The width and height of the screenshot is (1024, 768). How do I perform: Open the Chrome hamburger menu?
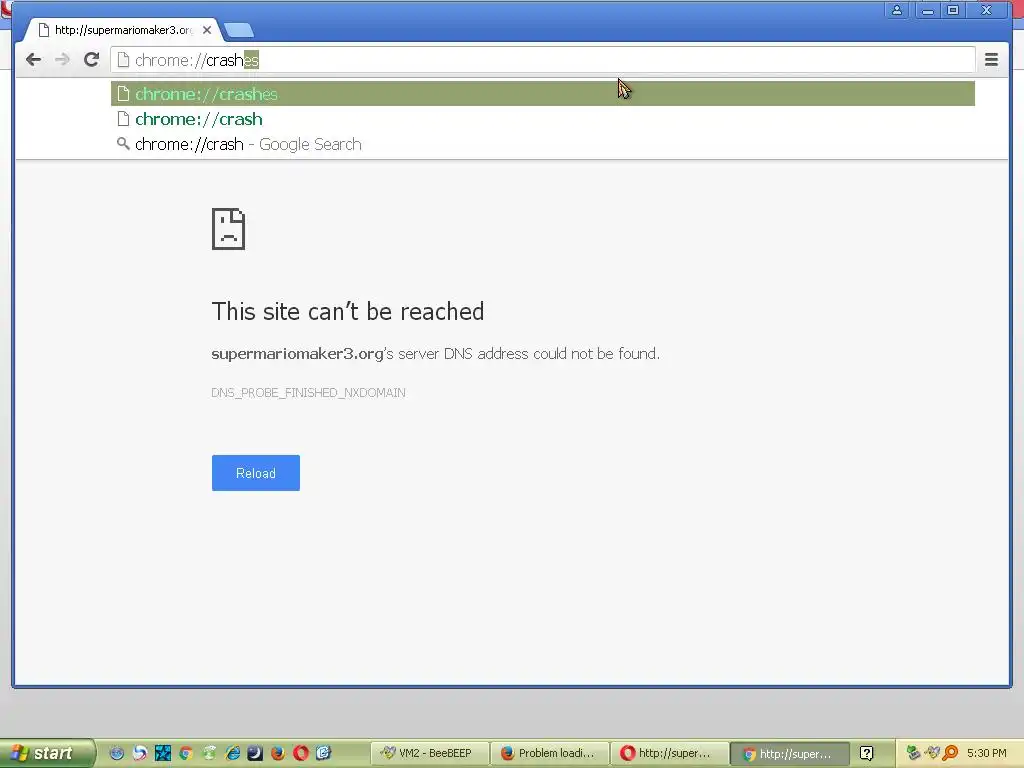991,60
